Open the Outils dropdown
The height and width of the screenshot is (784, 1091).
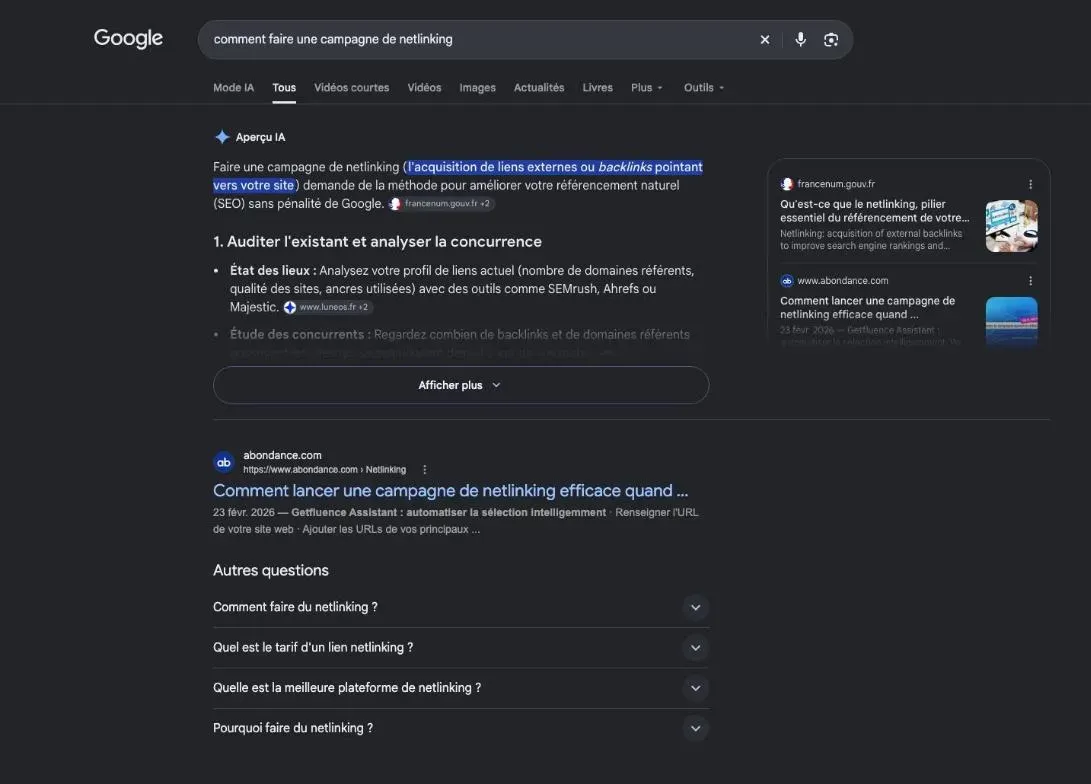(x=703, y=88)
